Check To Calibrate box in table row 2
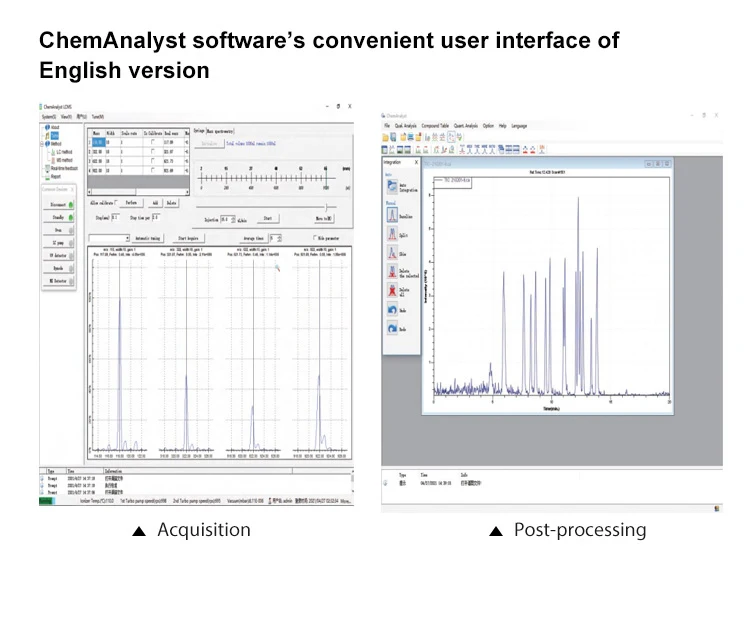The image size is (750, 625). pyautogui.click(x=153, y=151)
